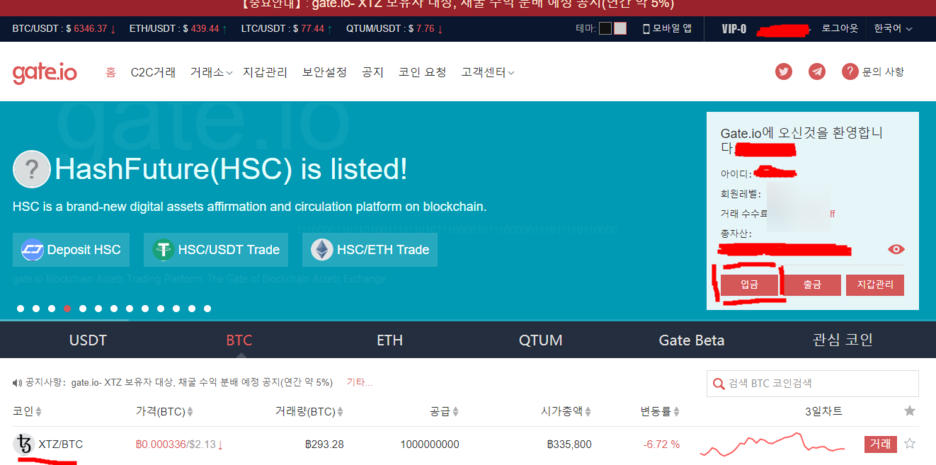Click the 지갑관리 button in welcome panel
This screenshot has width=936, height=465.
click(x=875, y=285)
